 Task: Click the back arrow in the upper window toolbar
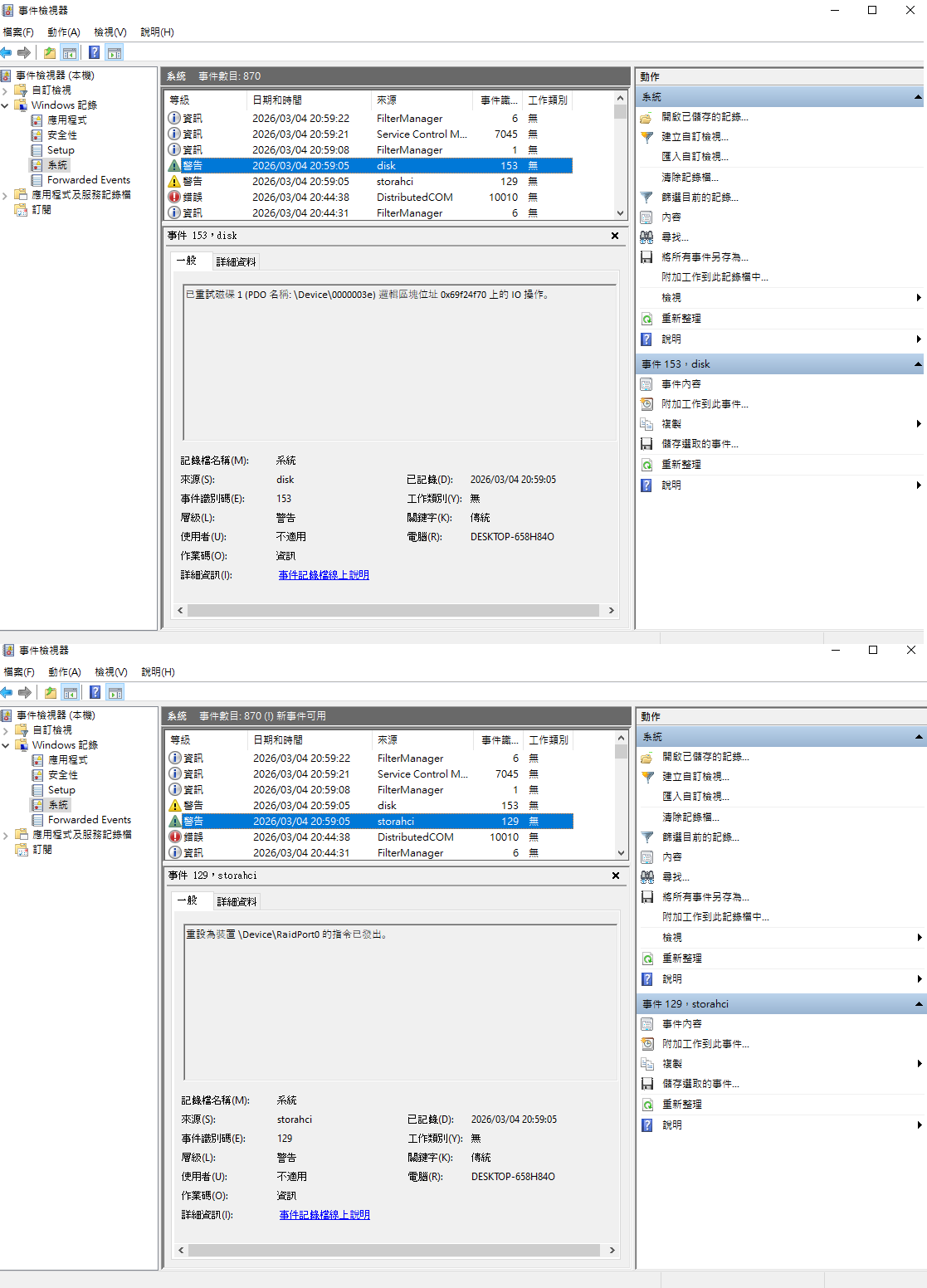7,53
